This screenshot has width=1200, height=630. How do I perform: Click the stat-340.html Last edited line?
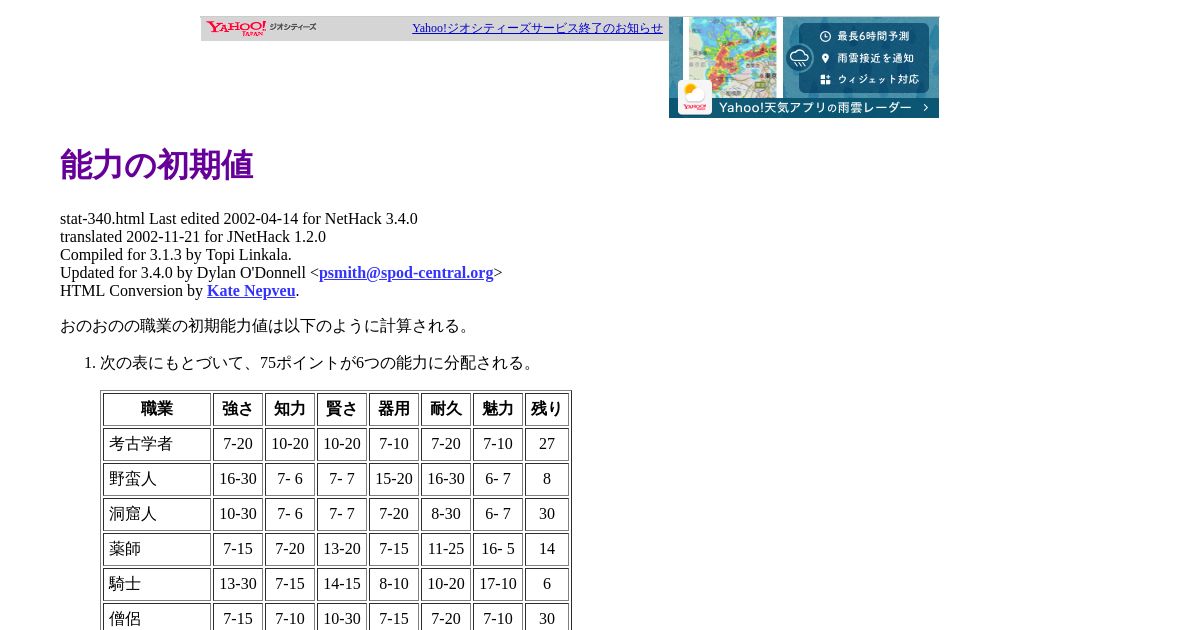(x=239, y=219)
